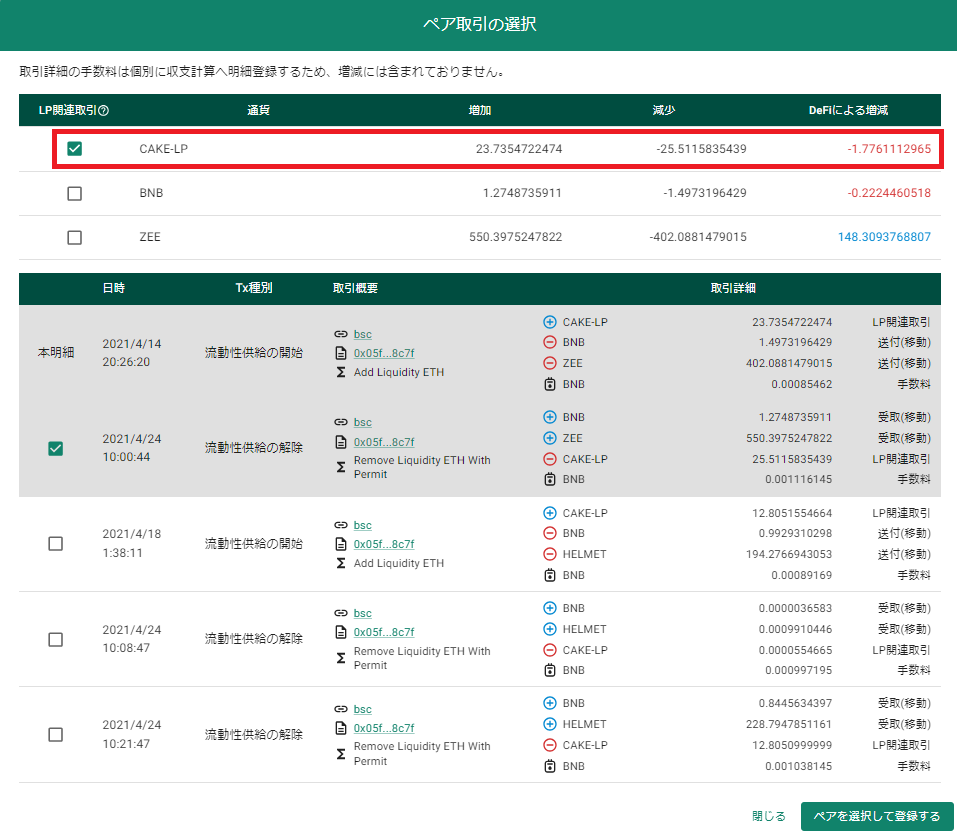Click the DeFiによる増減 column header
957x835 pixels.
coord(848,110)
